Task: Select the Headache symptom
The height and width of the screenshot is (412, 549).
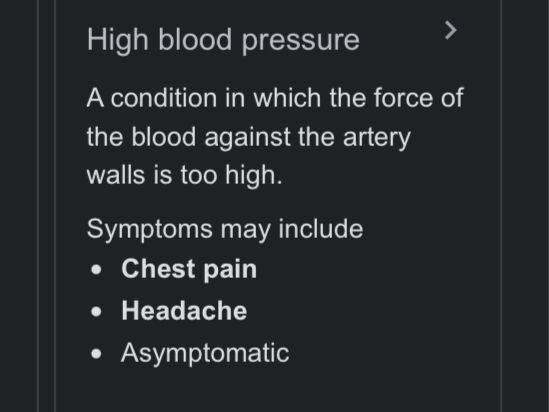Action: click(184, 311)
